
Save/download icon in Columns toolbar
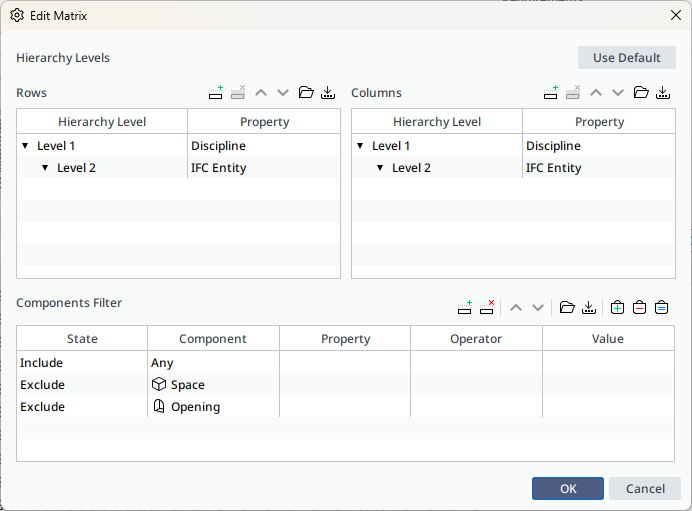click(663, 93)
